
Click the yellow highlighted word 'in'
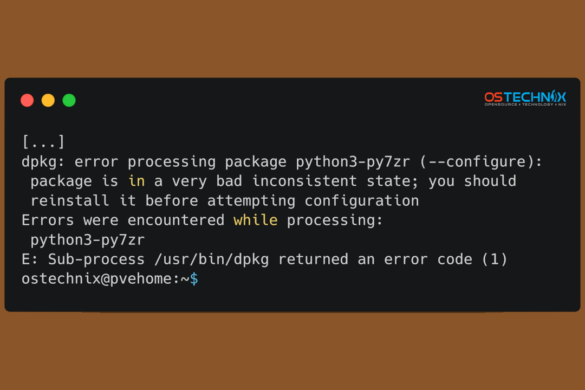click(x=137, y=181)
